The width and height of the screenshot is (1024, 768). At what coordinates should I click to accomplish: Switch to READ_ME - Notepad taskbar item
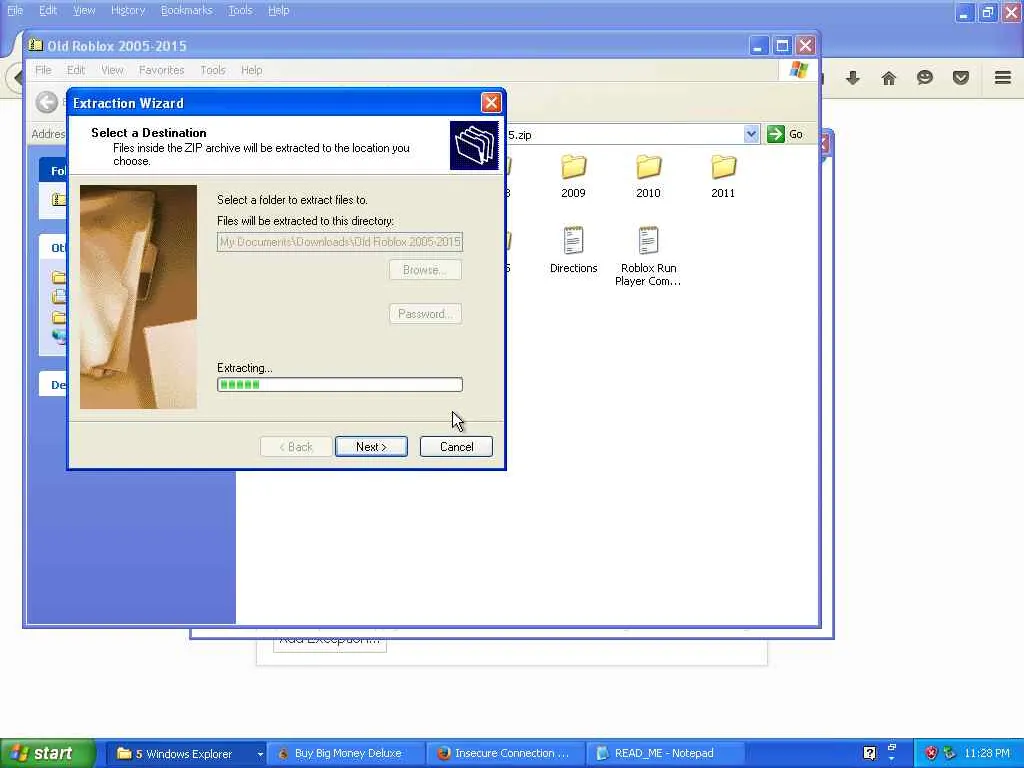(x=665, y=754)
